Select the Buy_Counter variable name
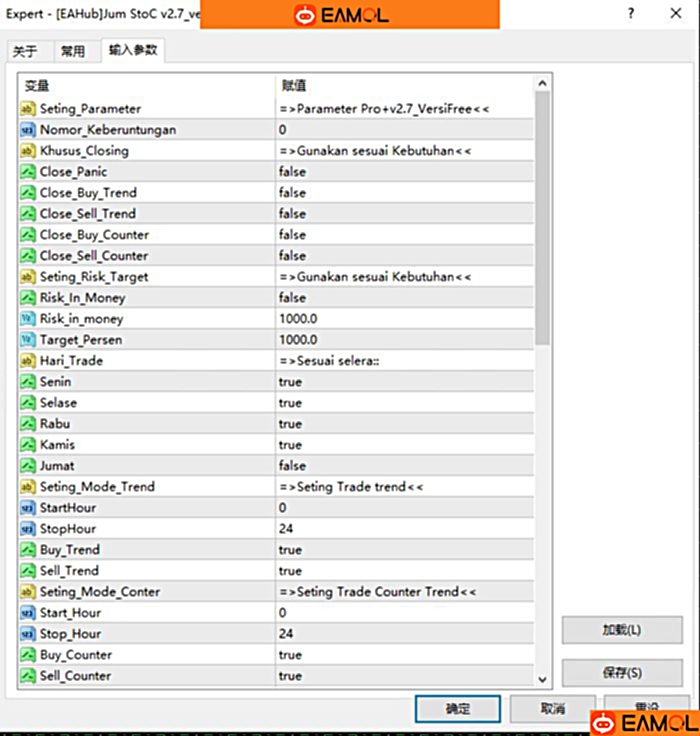The width and height of the screenshot is (700, 736). point(76,655)
